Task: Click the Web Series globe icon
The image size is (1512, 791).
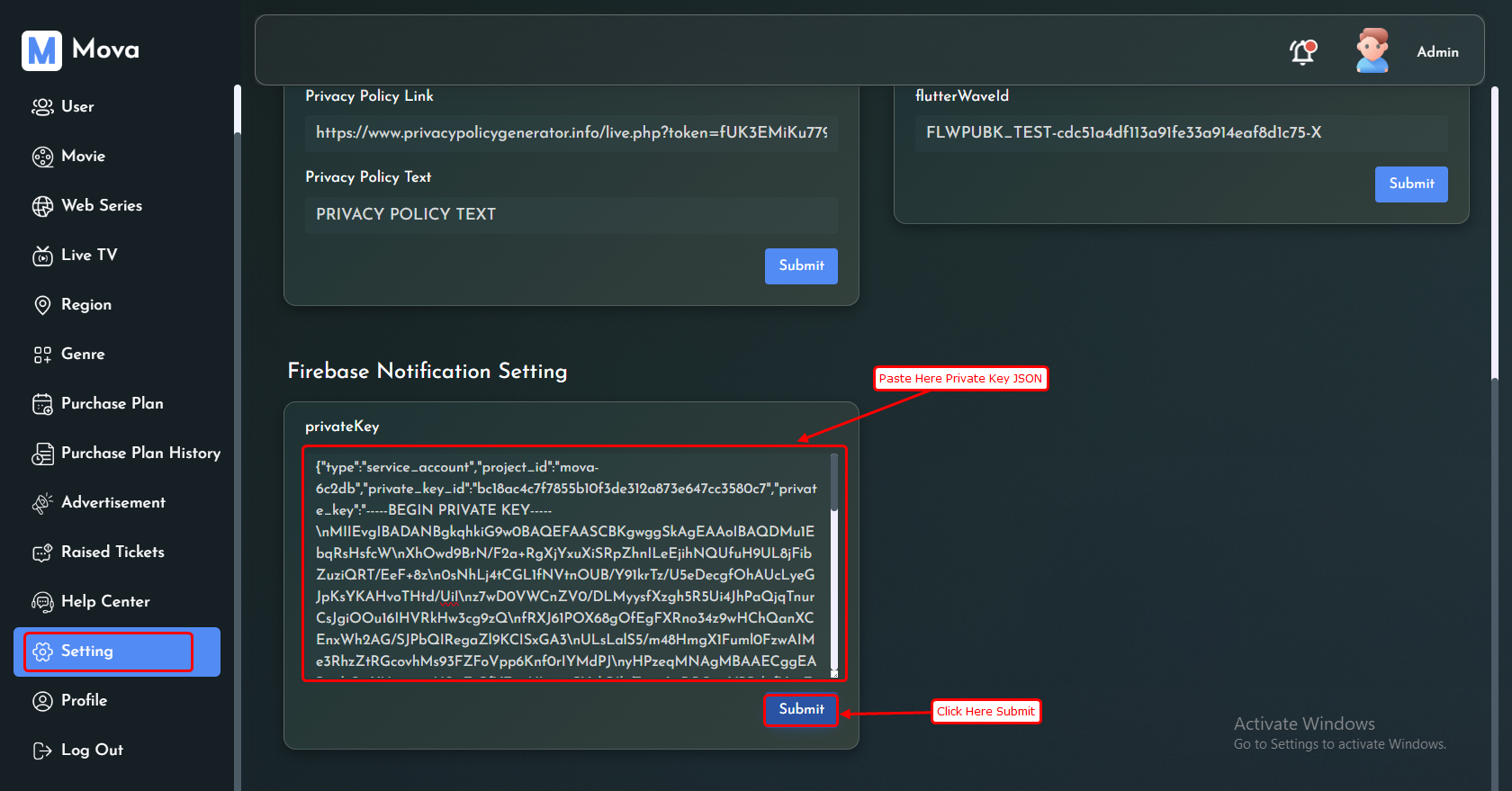Action: click(x=42, y=206)
